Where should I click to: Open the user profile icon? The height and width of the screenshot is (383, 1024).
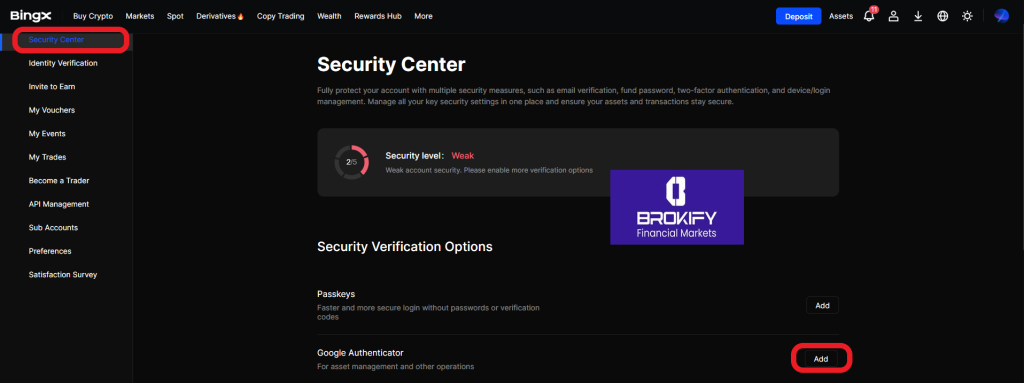893,16
